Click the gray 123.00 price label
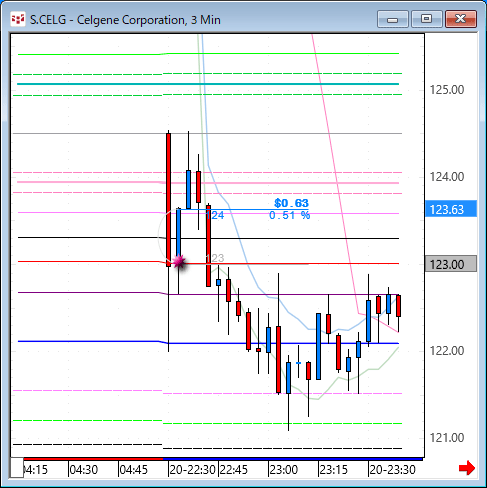Viewport: 487px width, 488px height. click(x=451, y=264)
